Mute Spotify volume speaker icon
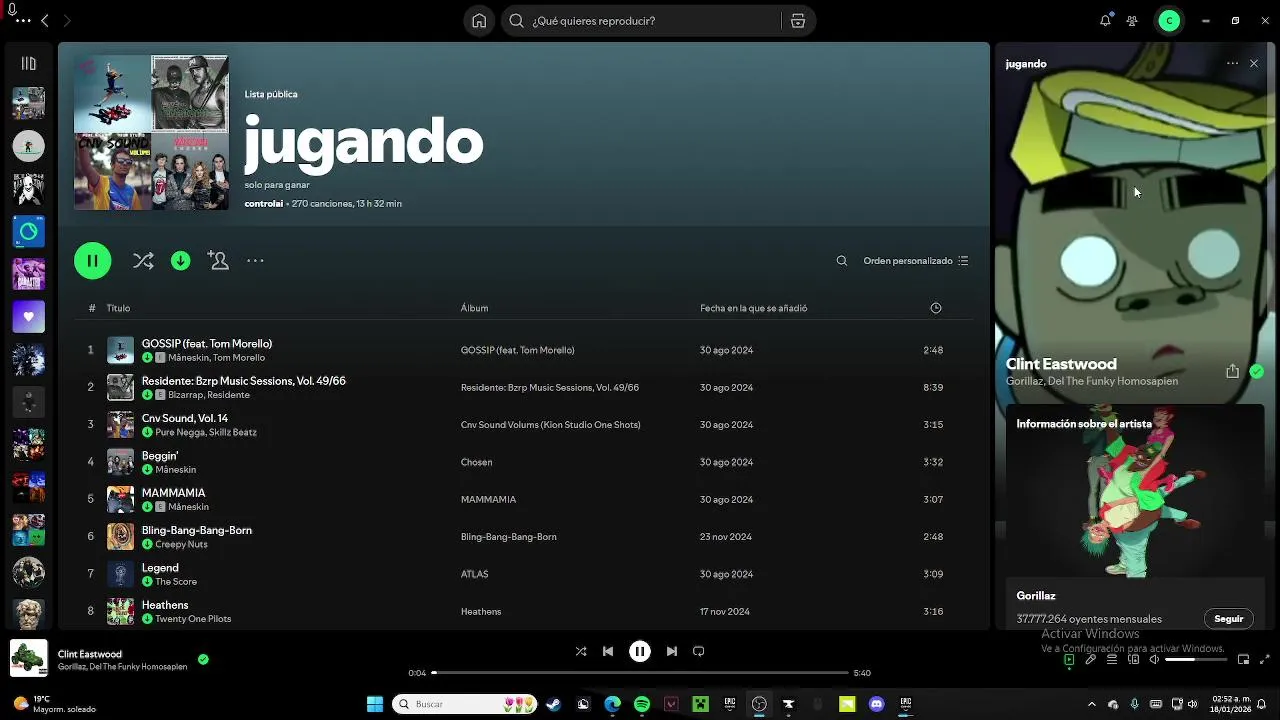 (x=1155, y=660)
